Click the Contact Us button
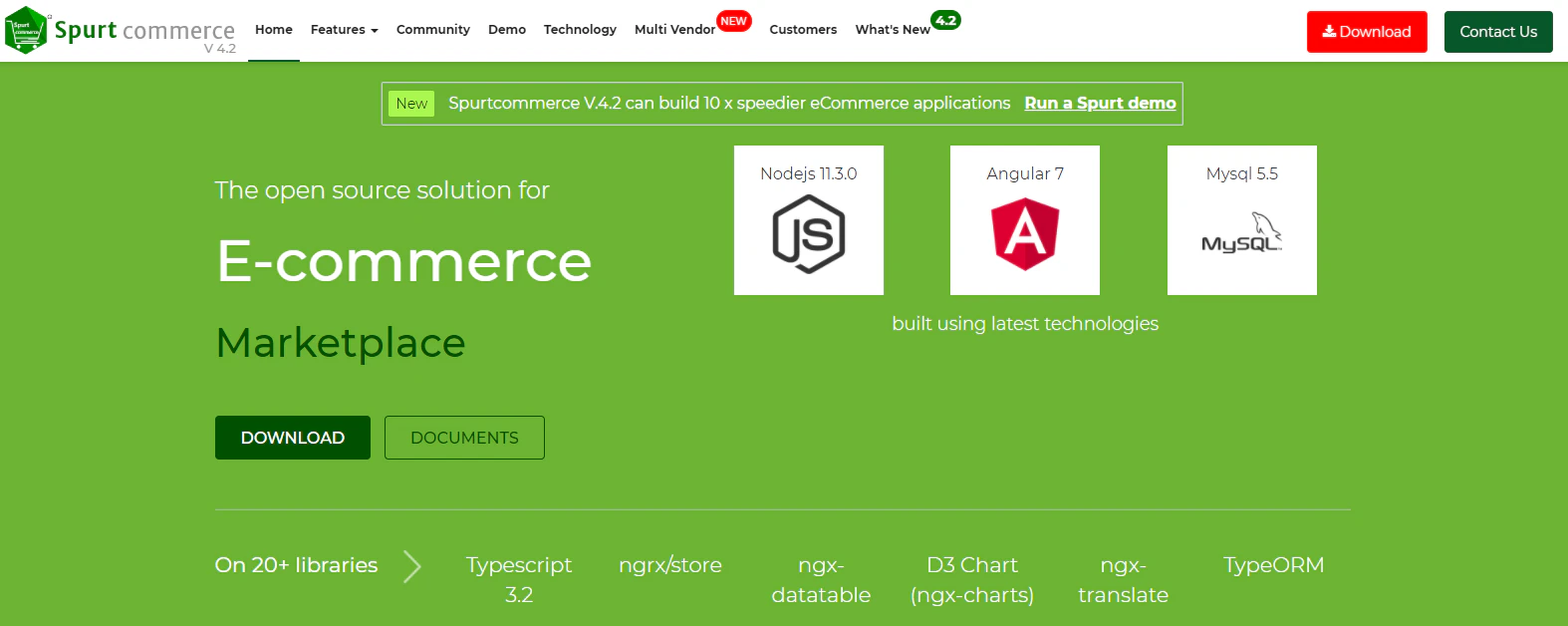This screenshot has height=626, width=1568. (x=1498, y=32)
